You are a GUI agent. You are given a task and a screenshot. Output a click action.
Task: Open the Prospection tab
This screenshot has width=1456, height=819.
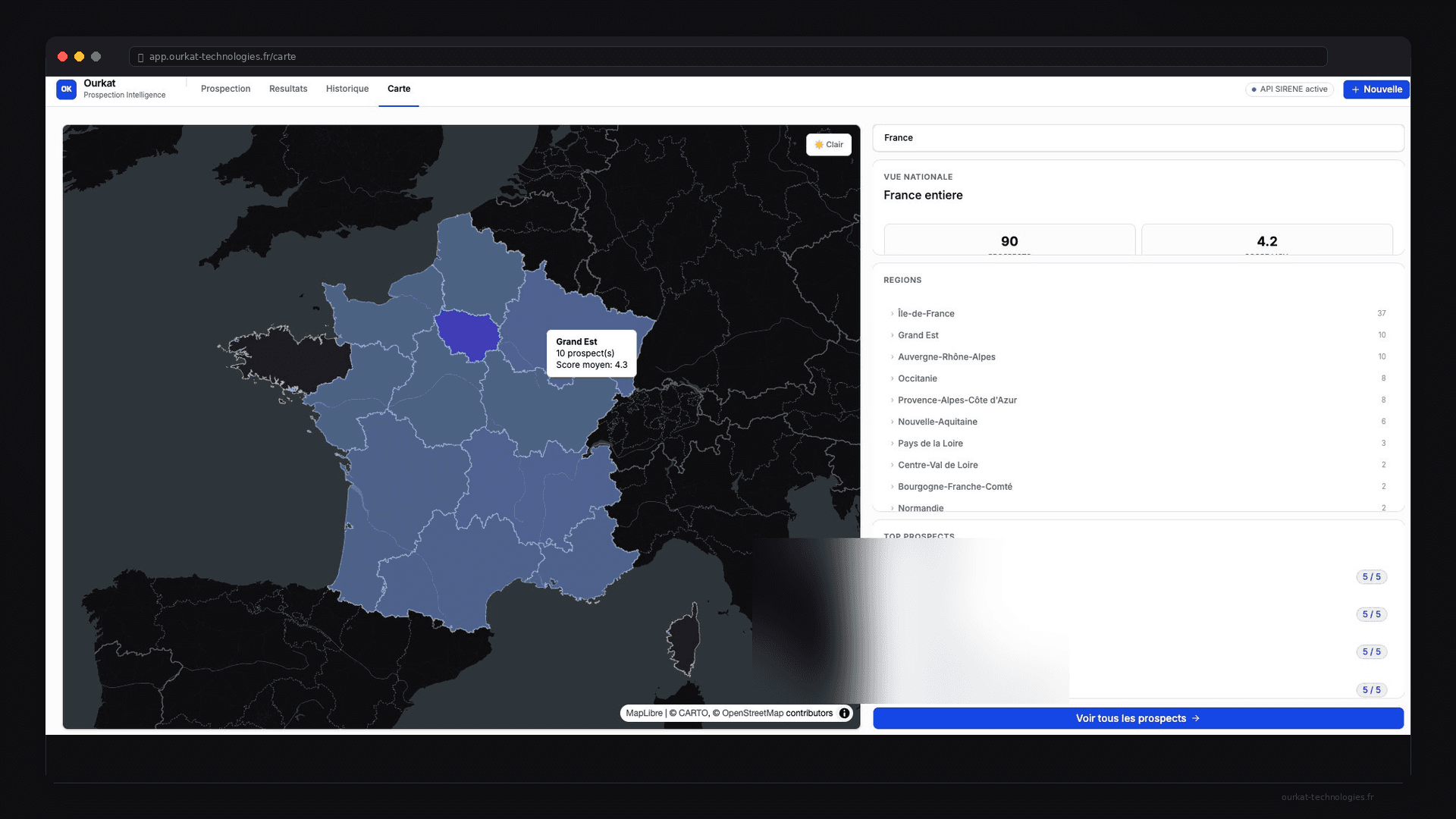[x=225, y=89]
